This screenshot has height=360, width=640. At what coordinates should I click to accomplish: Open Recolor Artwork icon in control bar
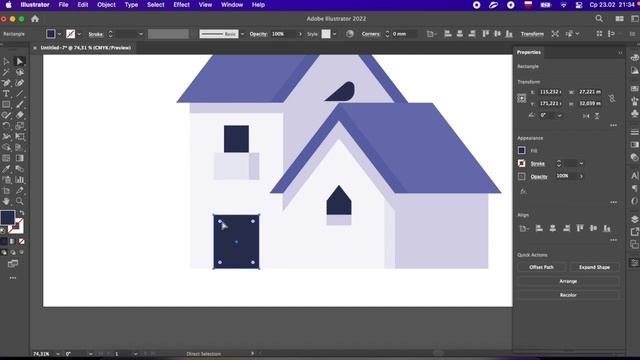point(350,34)
